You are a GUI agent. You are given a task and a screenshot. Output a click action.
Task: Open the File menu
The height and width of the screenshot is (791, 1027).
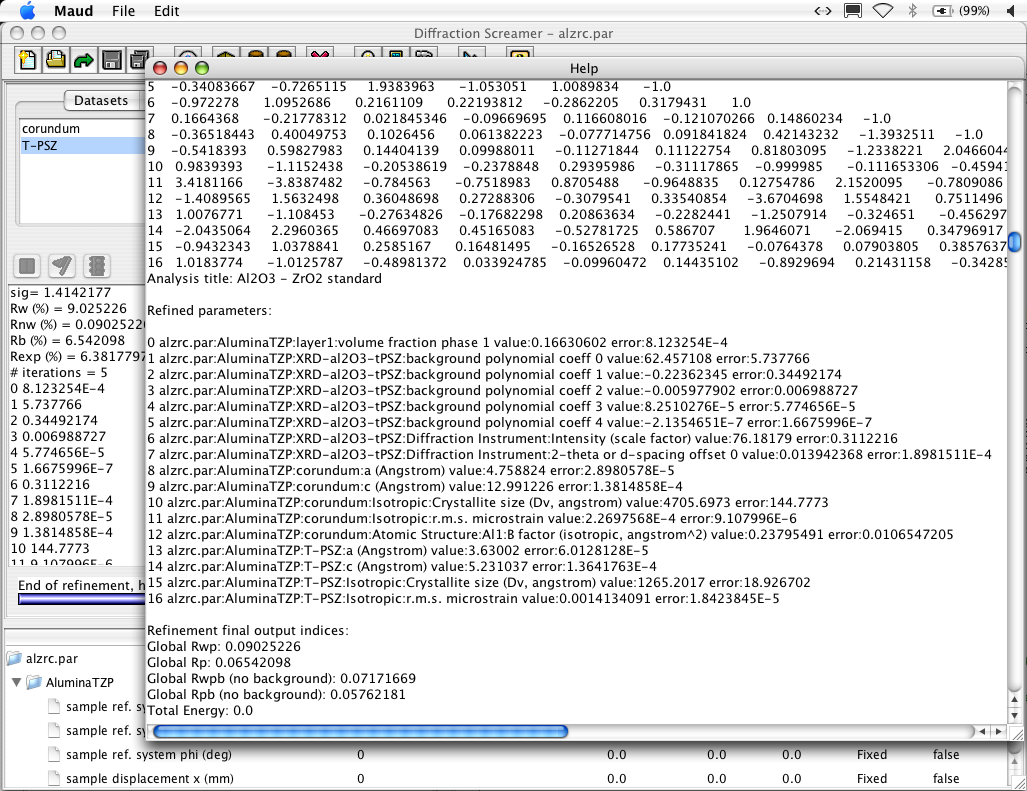124,11
